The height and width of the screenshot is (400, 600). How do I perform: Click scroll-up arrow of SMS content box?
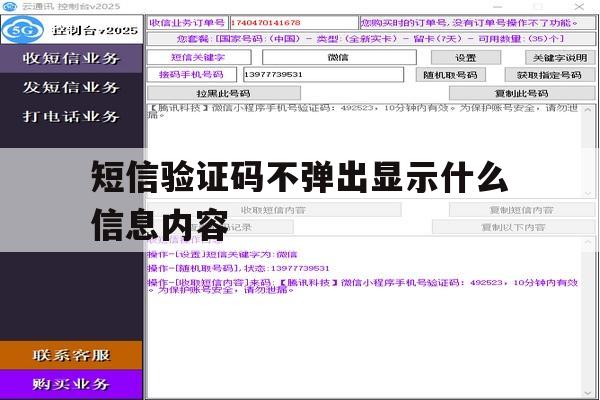point(588,110)
